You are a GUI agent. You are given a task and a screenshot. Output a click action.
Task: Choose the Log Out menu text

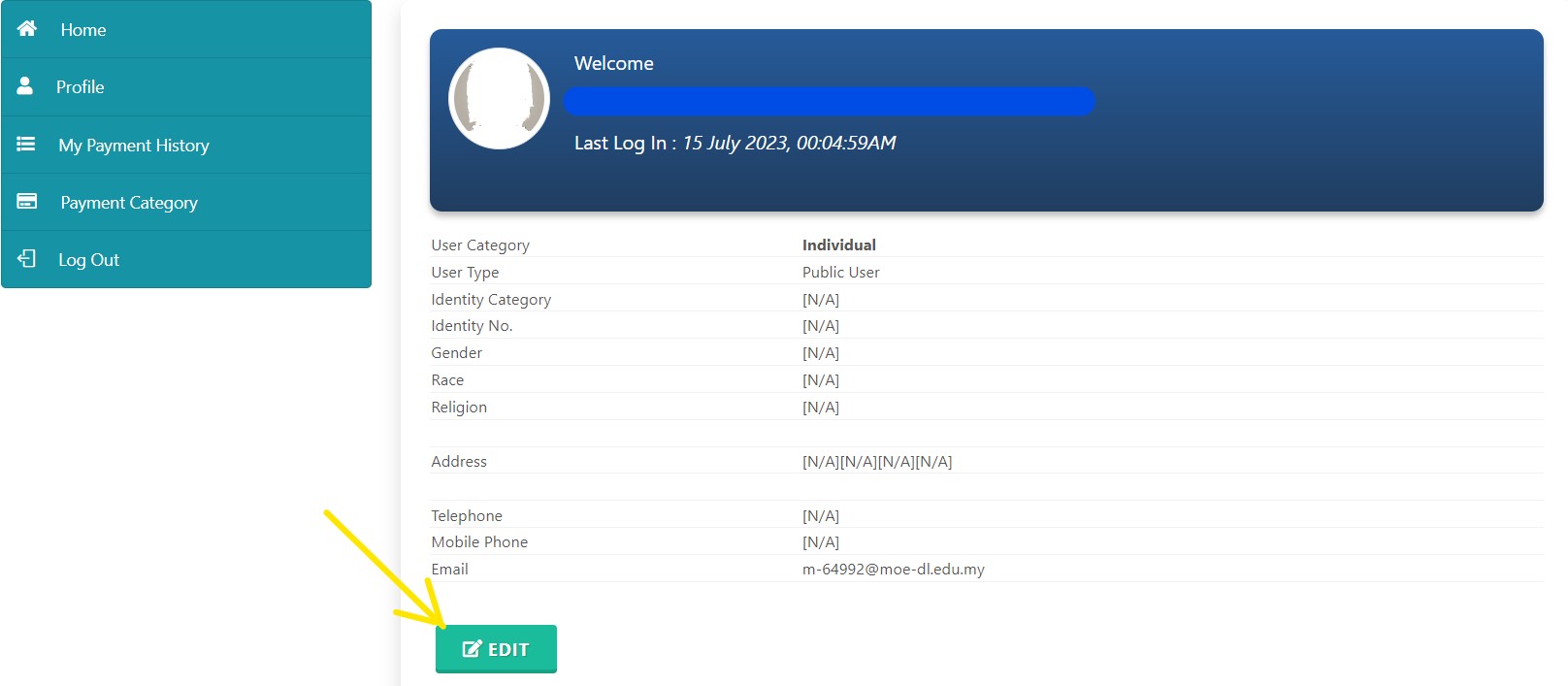[88, 260]
